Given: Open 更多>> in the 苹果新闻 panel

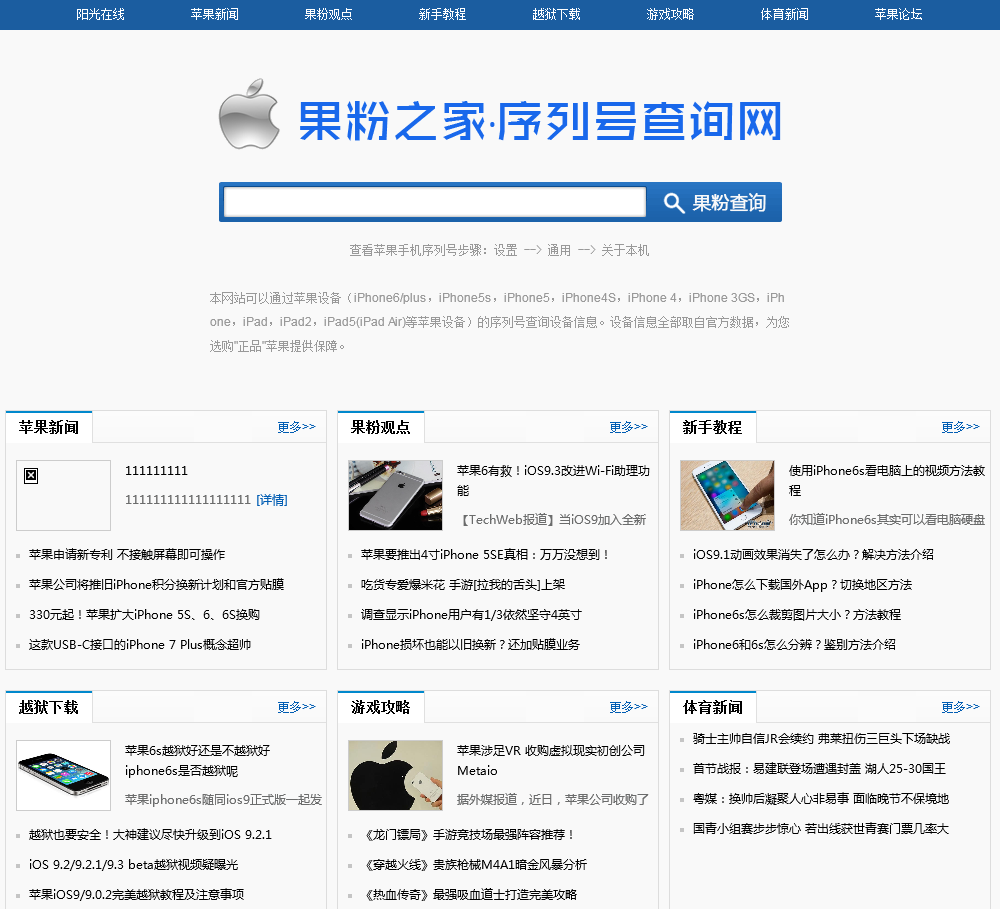Looking at the screenshot, I should pos(297,427).
